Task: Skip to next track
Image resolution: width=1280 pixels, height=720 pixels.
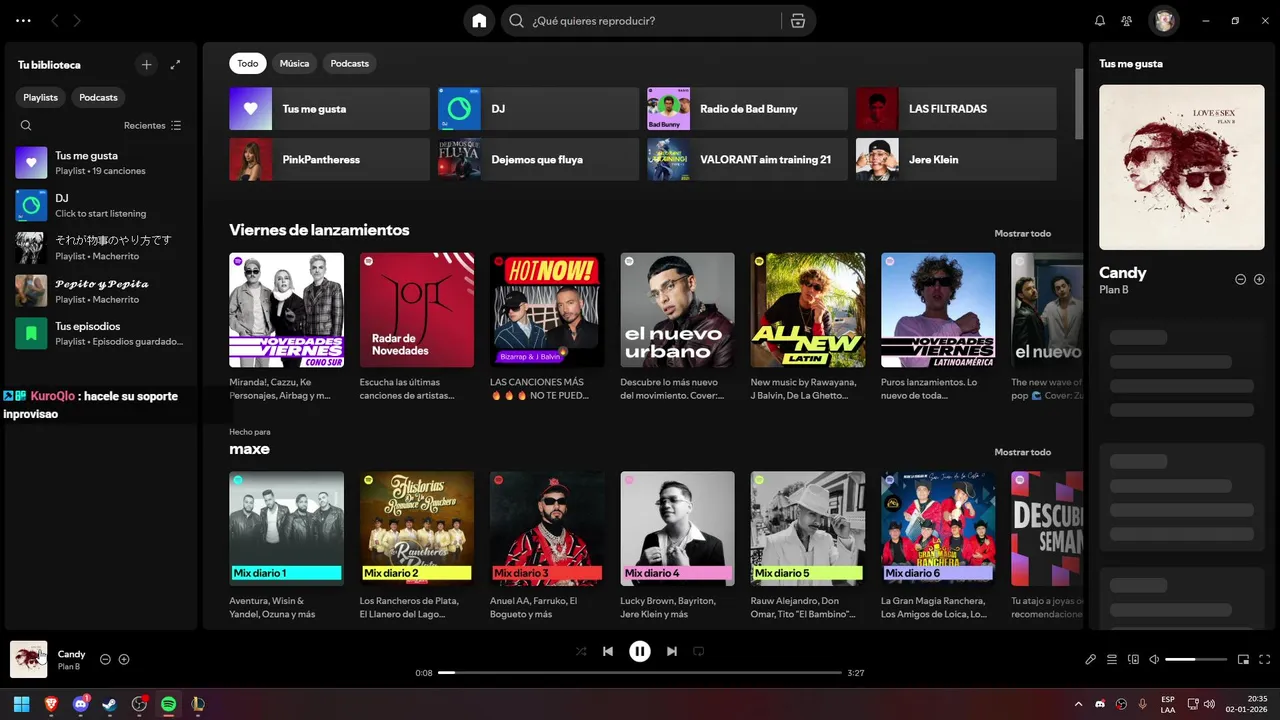Action: tap(672, 651)
